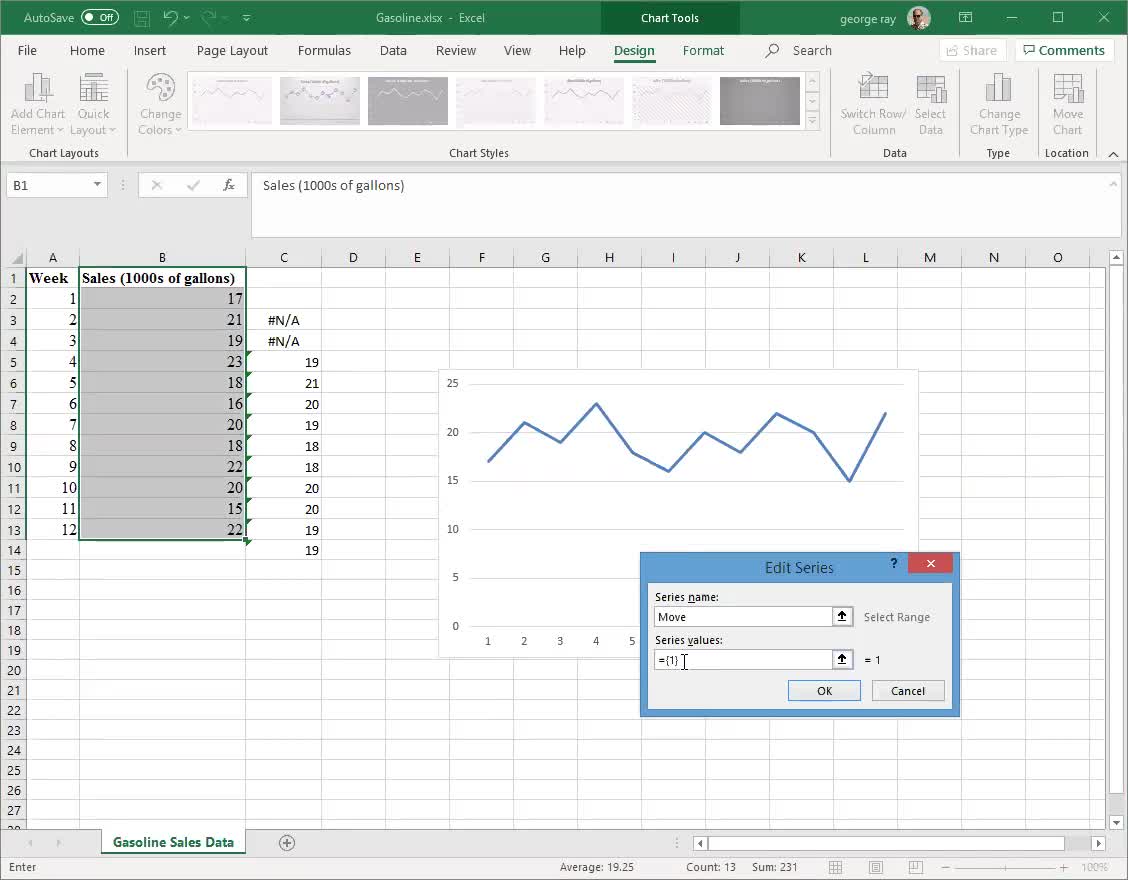Open Ribbon Display Options icon
The image size is (1128, 880).
(965, 17)
